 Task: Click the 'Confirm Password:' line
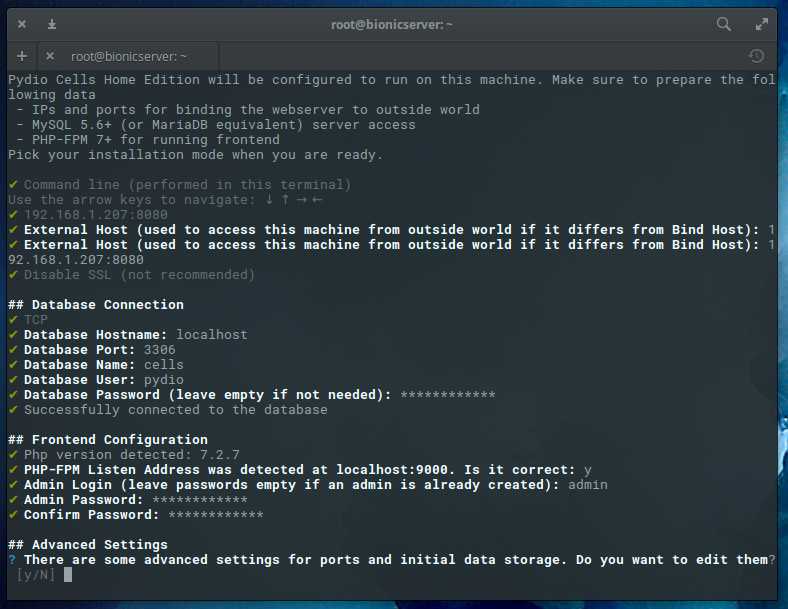(x=136, y=515)
